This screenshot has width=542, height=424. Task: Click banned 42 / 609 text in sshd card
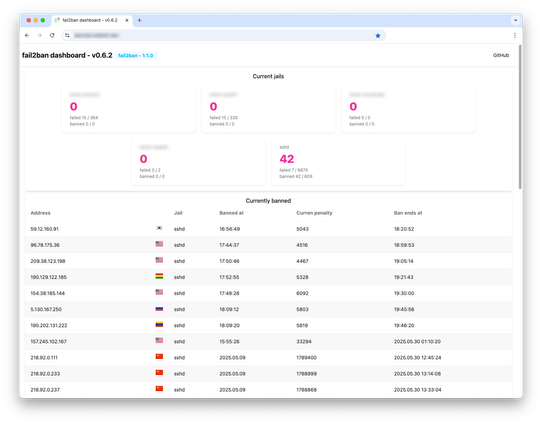tap(296, 177)
